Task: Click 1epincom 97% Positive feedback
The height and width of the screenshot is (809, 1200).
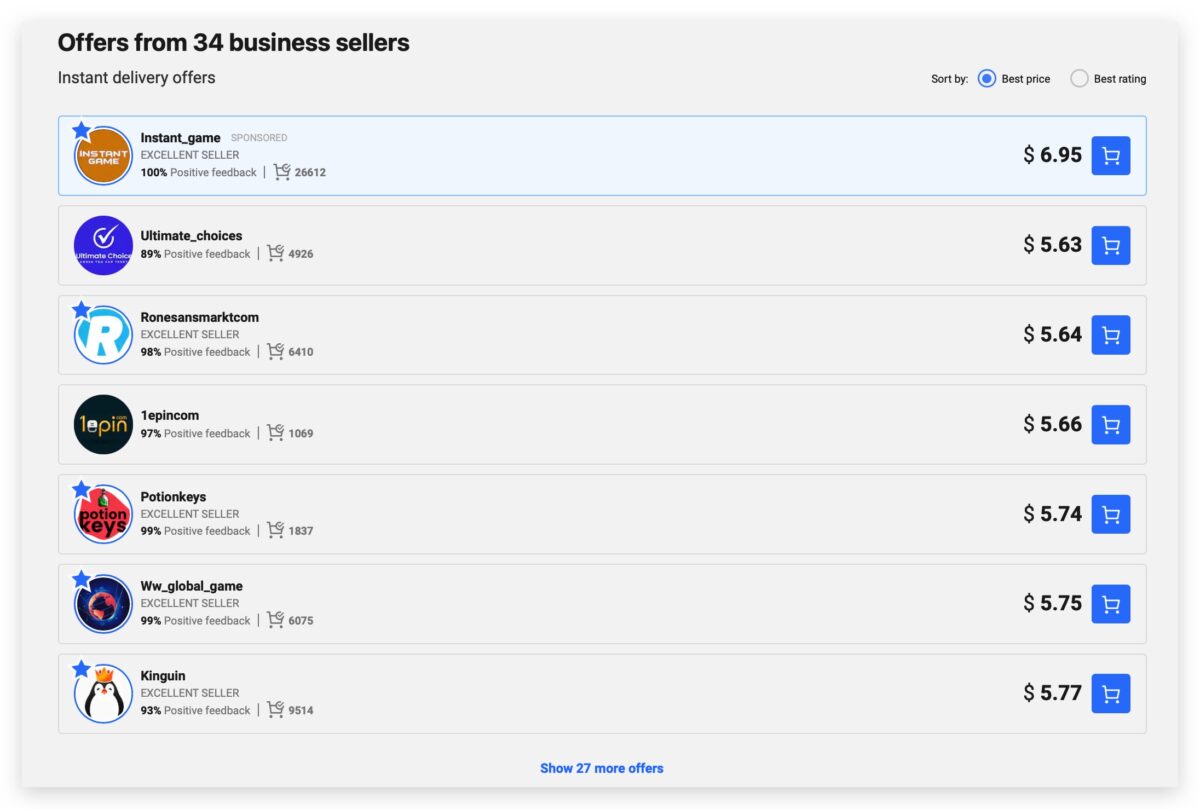Action: tap(195, 433)
